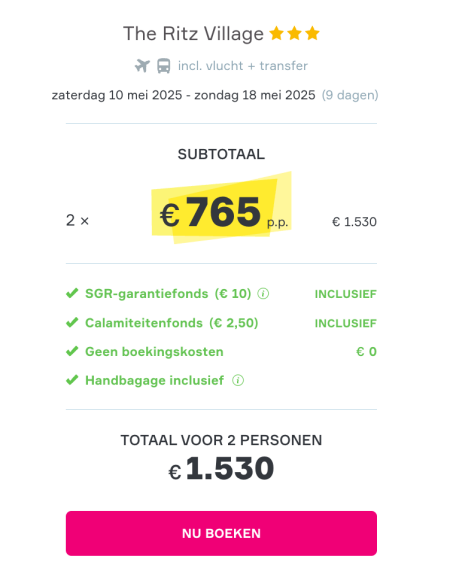Image resolution: width=450 pixels, height=566 pixels.
Task: Click the total € 1.530 amount
Action: coord(221,469)
